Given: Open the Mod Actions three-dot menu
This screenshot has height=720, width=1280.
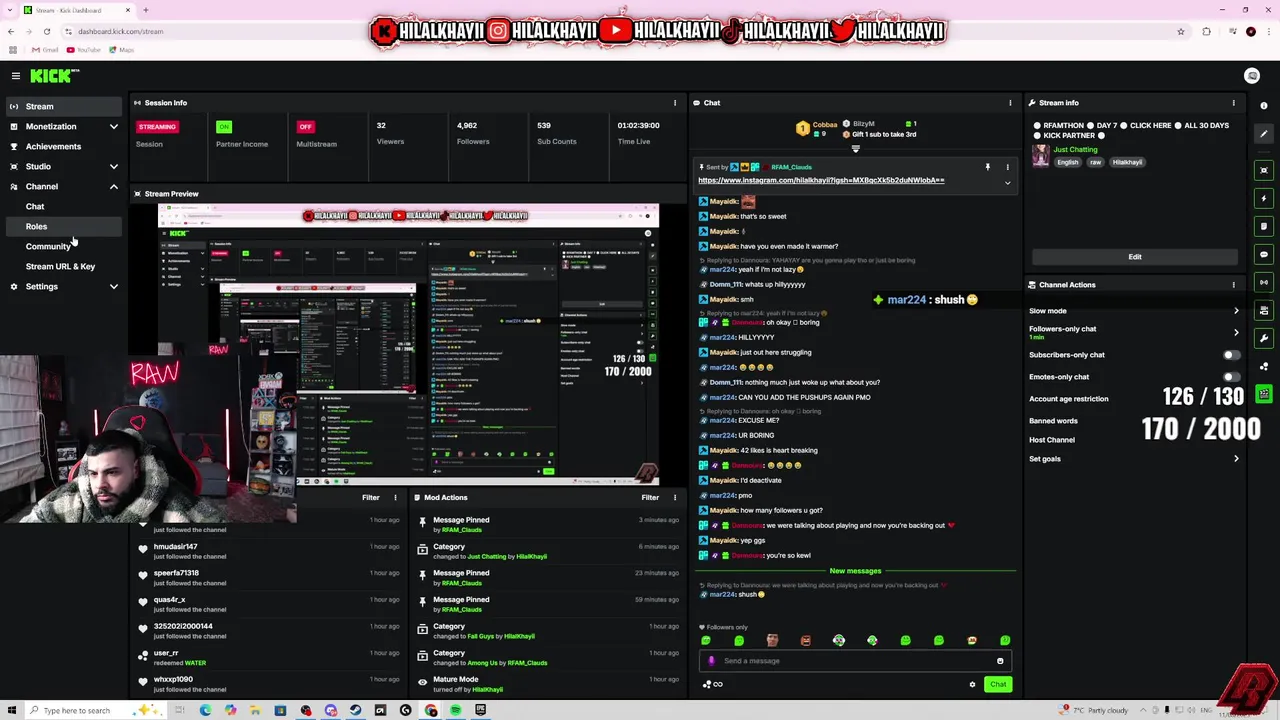Looking at the screenshot, I should [x=675, y=498].
